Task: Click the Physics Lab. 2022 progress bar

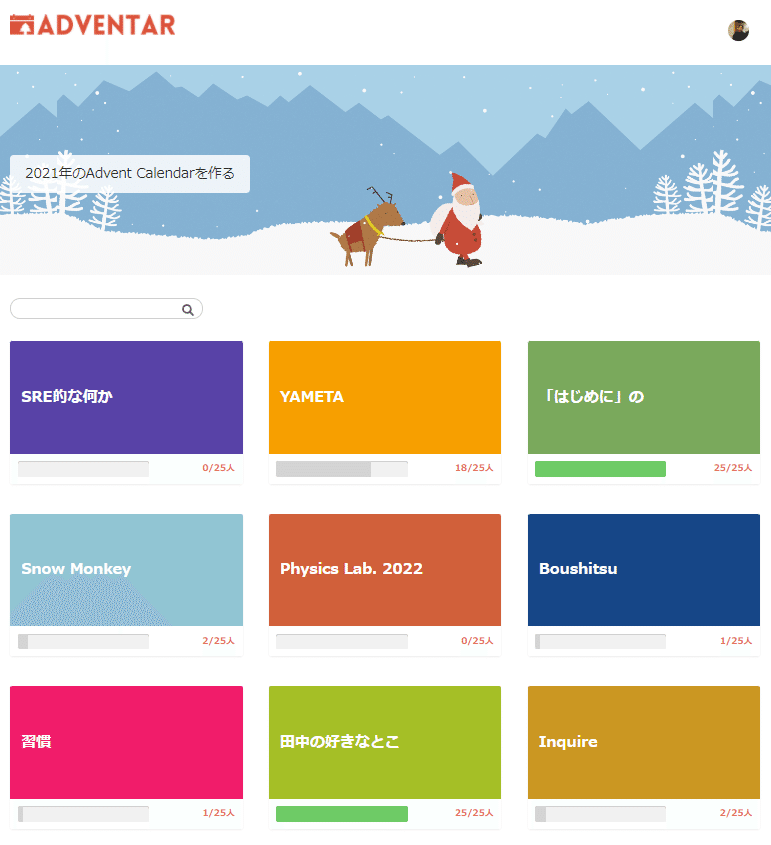Action: coord(342,641)
